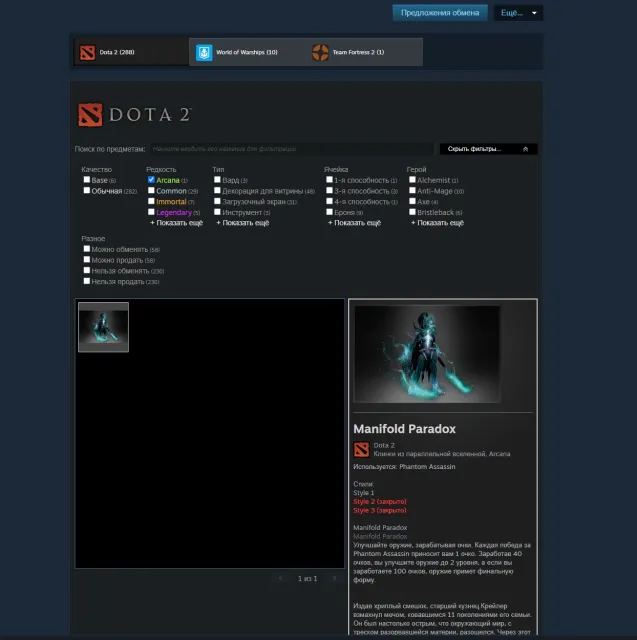Go to previous inventory page arrow
This screenshot has height=640, width=637.
(x=280, y=578)
